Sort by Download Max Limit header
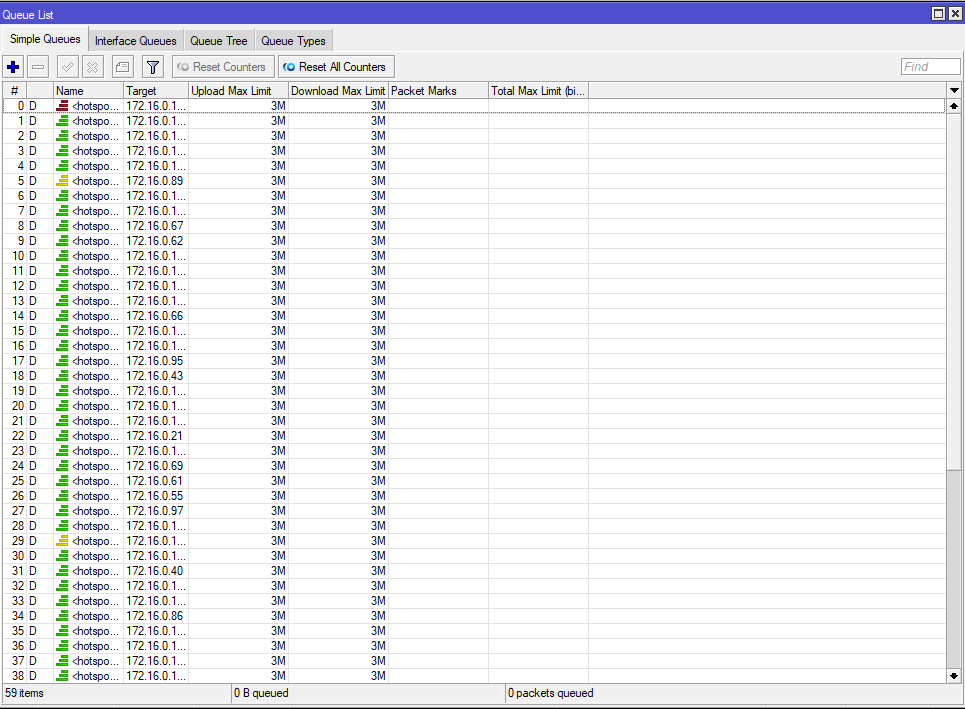The image size is (965, 710). (338, 90)
